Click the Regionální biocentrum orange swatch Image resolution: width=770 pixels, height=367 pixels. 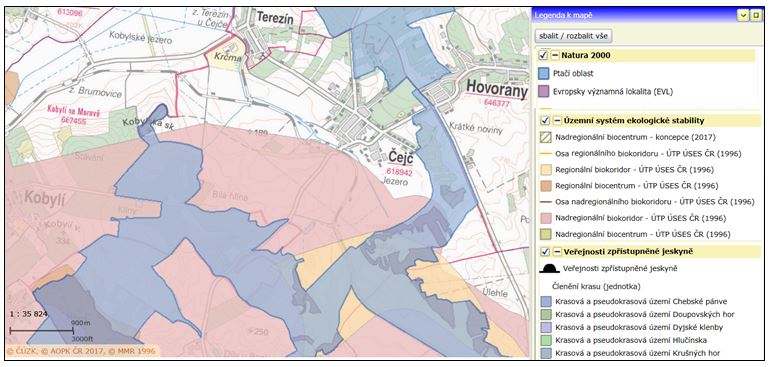click(x=545, y=186)
